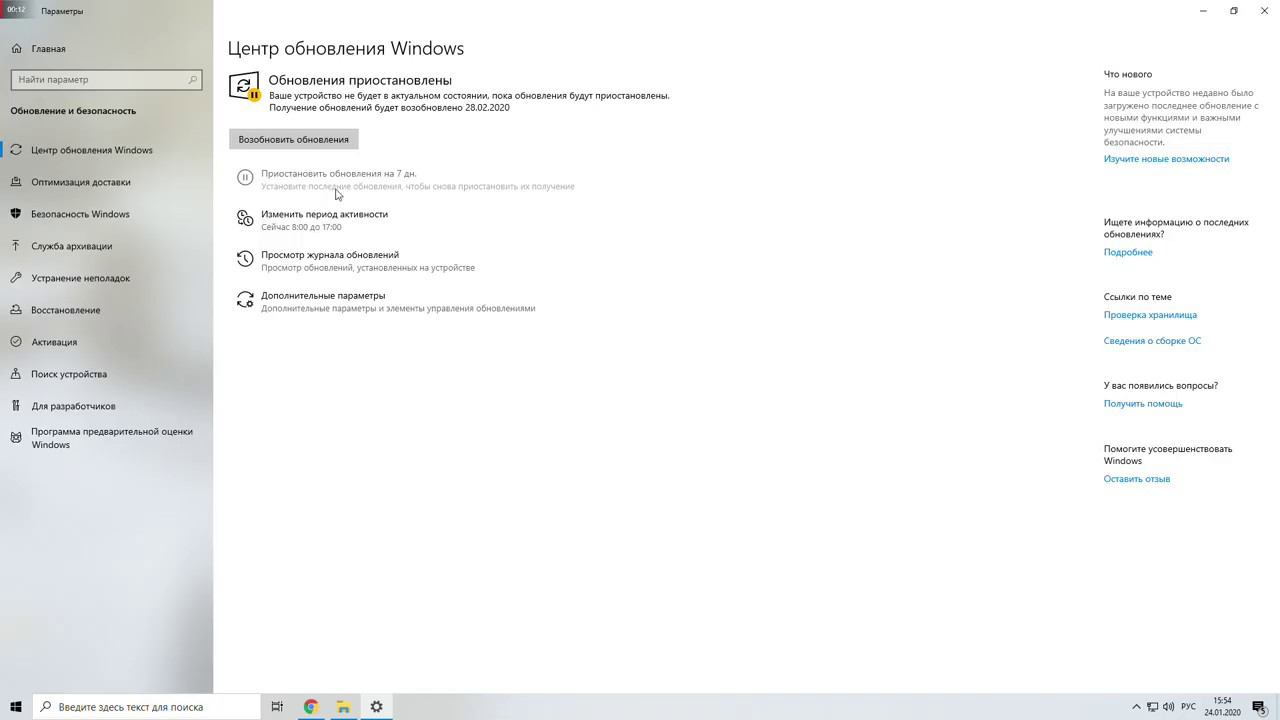
Task: Open the Сведения о сборке ОС link
Action: 1152,341
